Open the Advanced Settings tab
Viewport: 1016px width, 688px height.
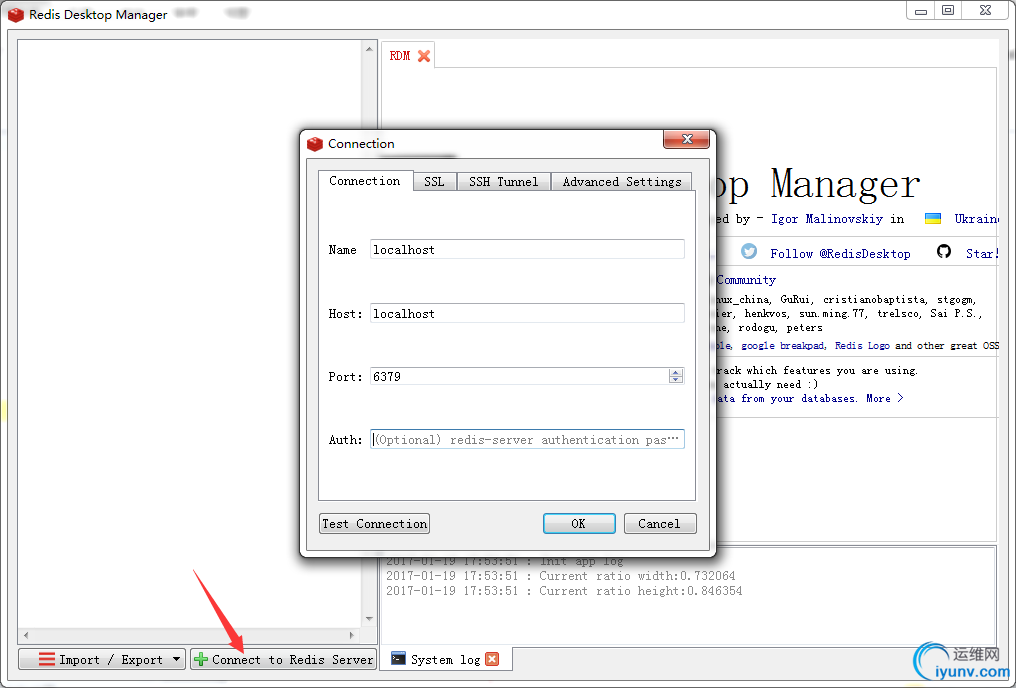pyautogui.click(x=622, y=182)
